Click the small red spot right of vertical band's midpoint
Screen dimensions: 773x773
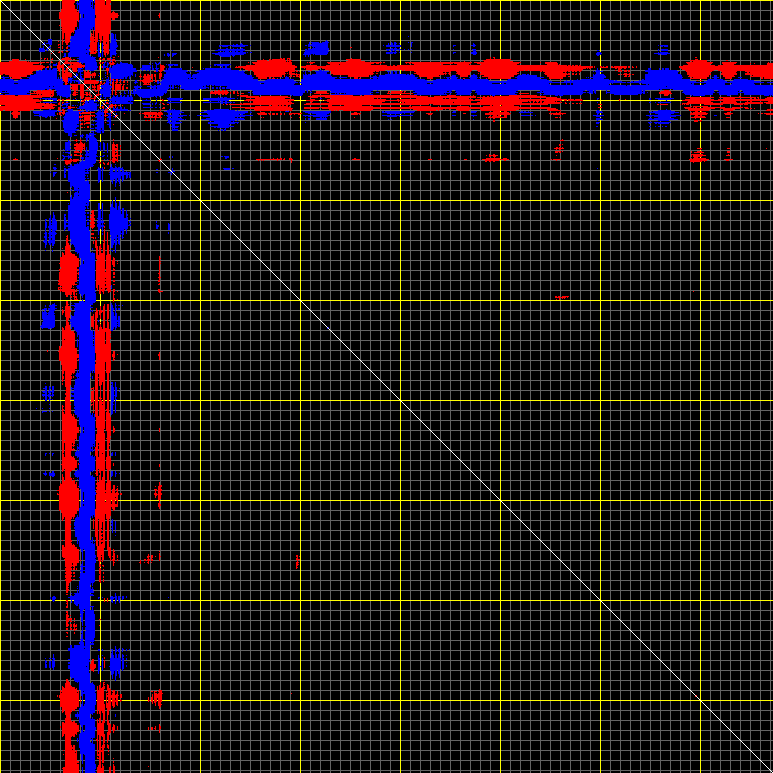[158, 493]
